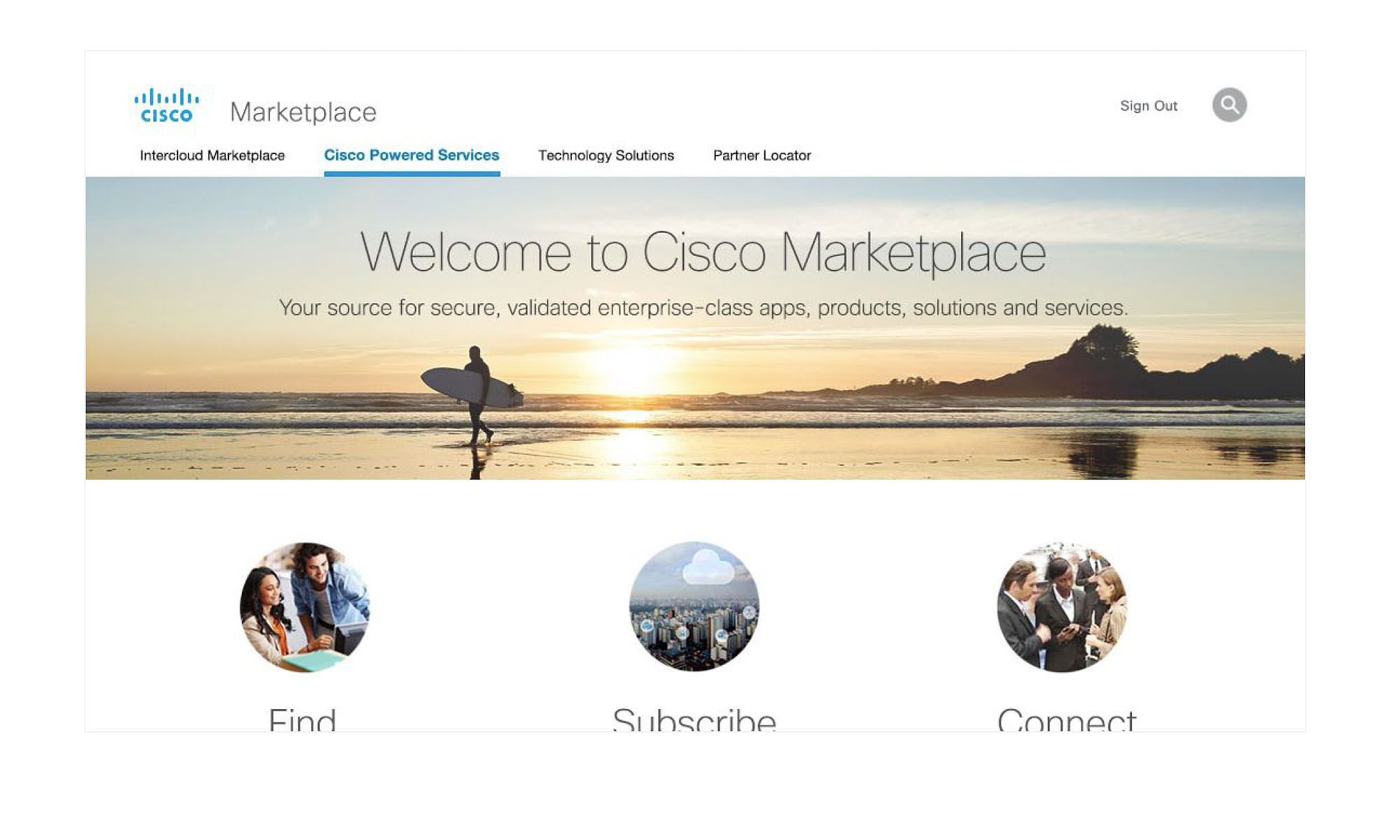Click the Connect business people thumbnail
1400x840 pixels.
(1063, 607)
